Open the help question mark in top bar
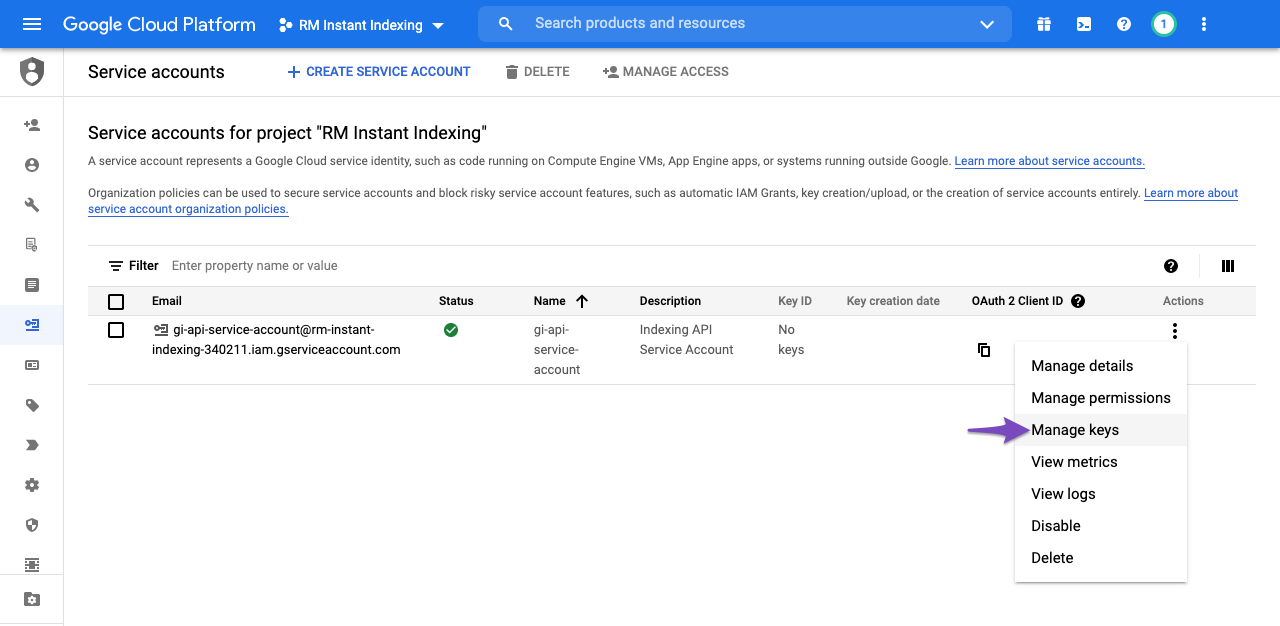Screen dimensions: 1280x626 click(1124, 24)
